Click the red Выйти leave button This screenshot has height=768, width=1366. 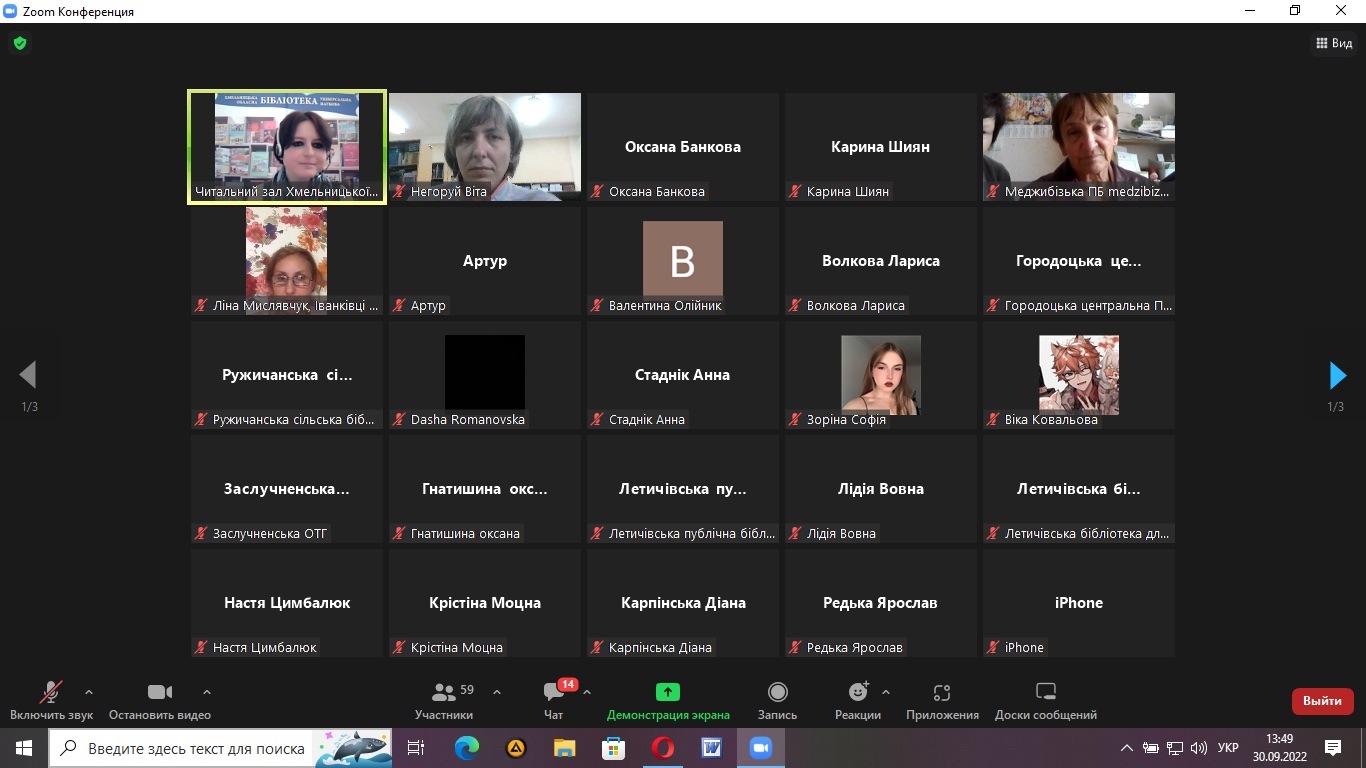[1322, 701]
